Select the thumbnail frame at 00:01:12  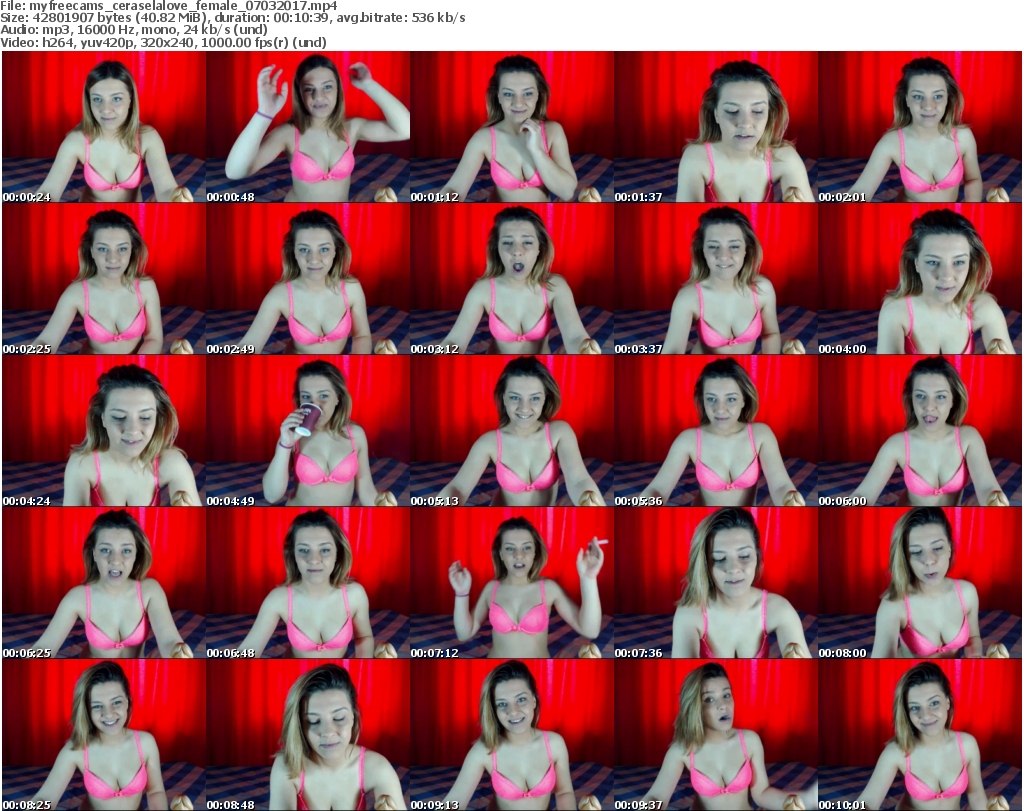[x=511, y=127]
